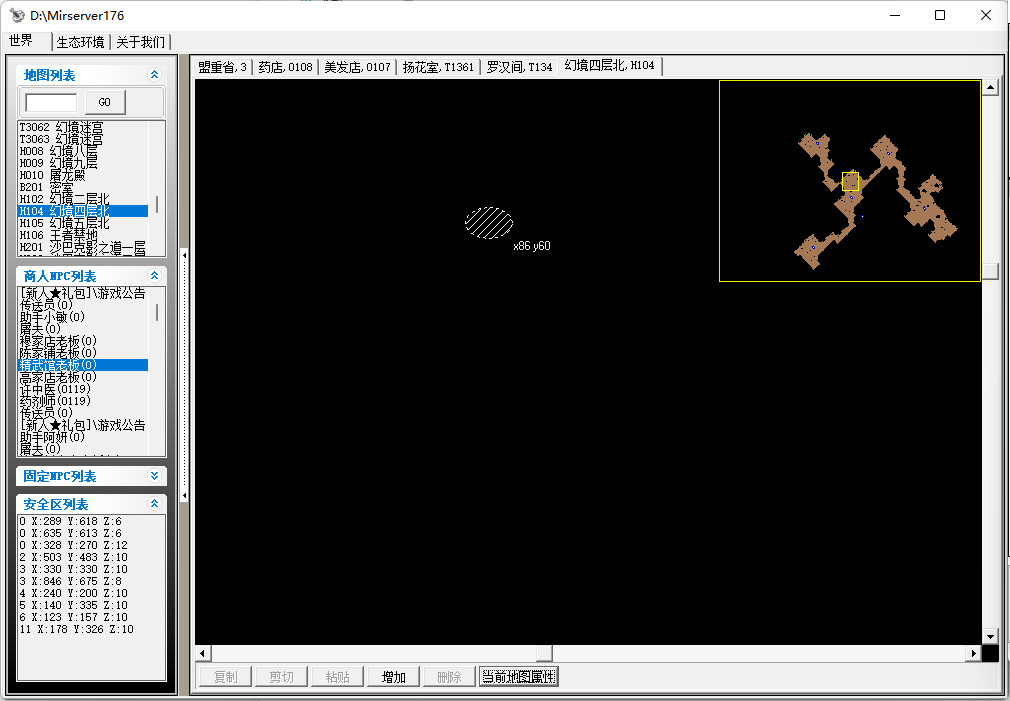Select T3062 幻境迷宫 in map list
The width and height of the screenshot is (1010, 701).
point(82,127)
